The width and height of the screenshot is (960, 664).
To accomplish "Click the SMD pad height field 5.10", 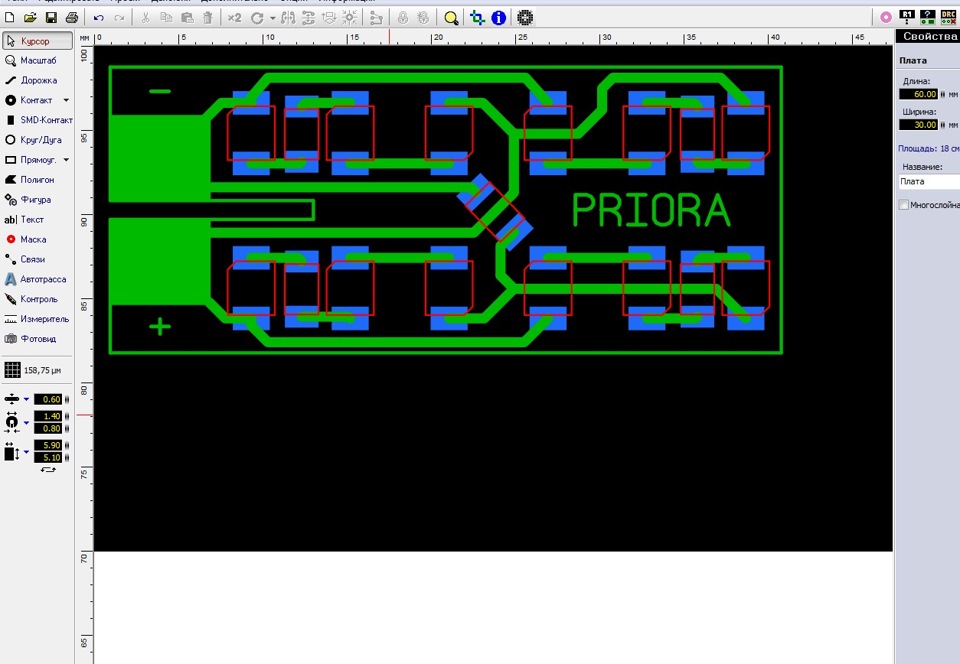I will [x=48, y=457].
